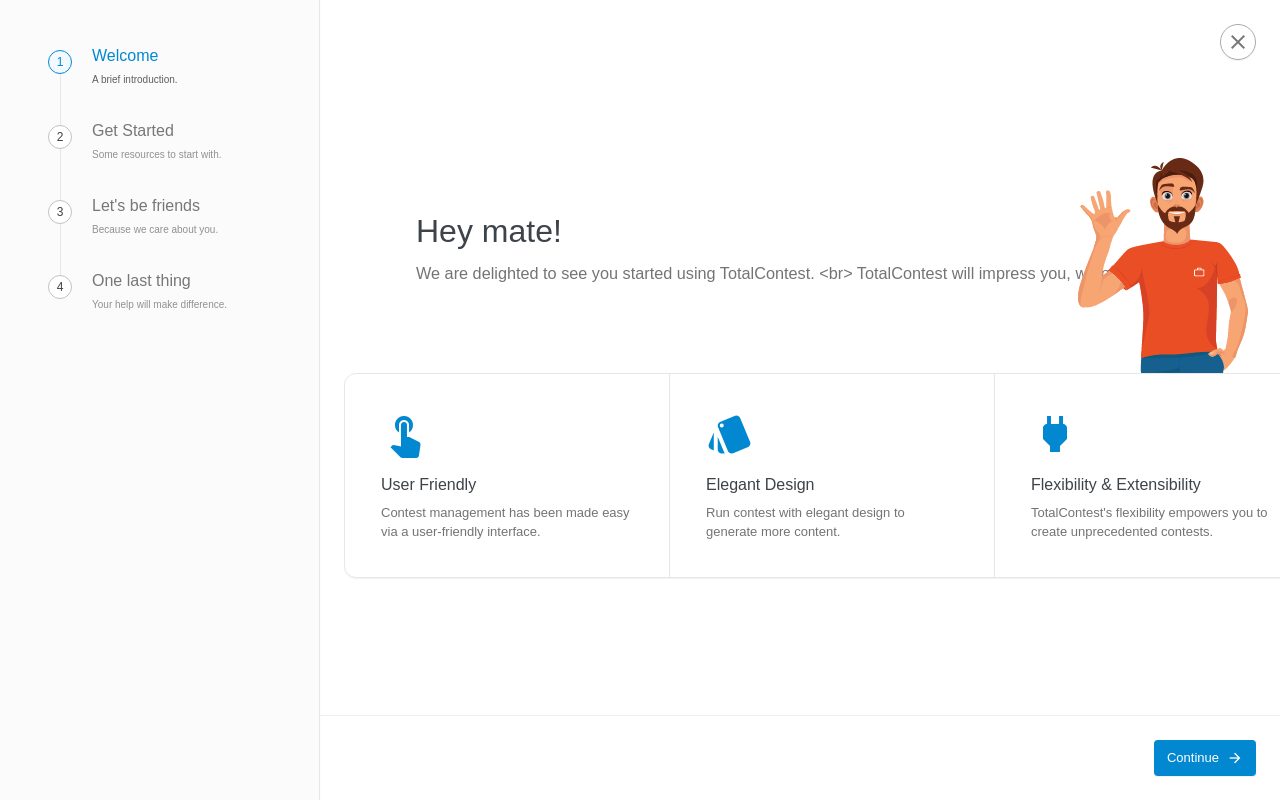Switch to Let's be friends step
Image resolution: width=1280 pixels, height=800 pixels.
coord(146,206)
